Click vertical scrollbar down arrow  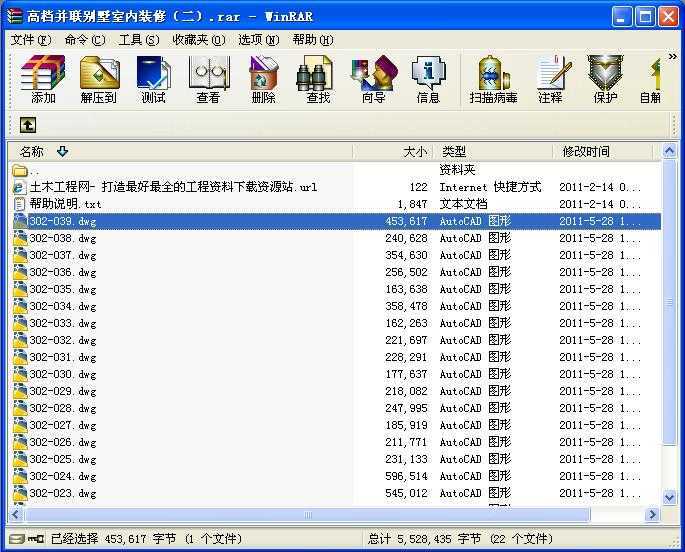pyautogui.click(x=669, y=497)
